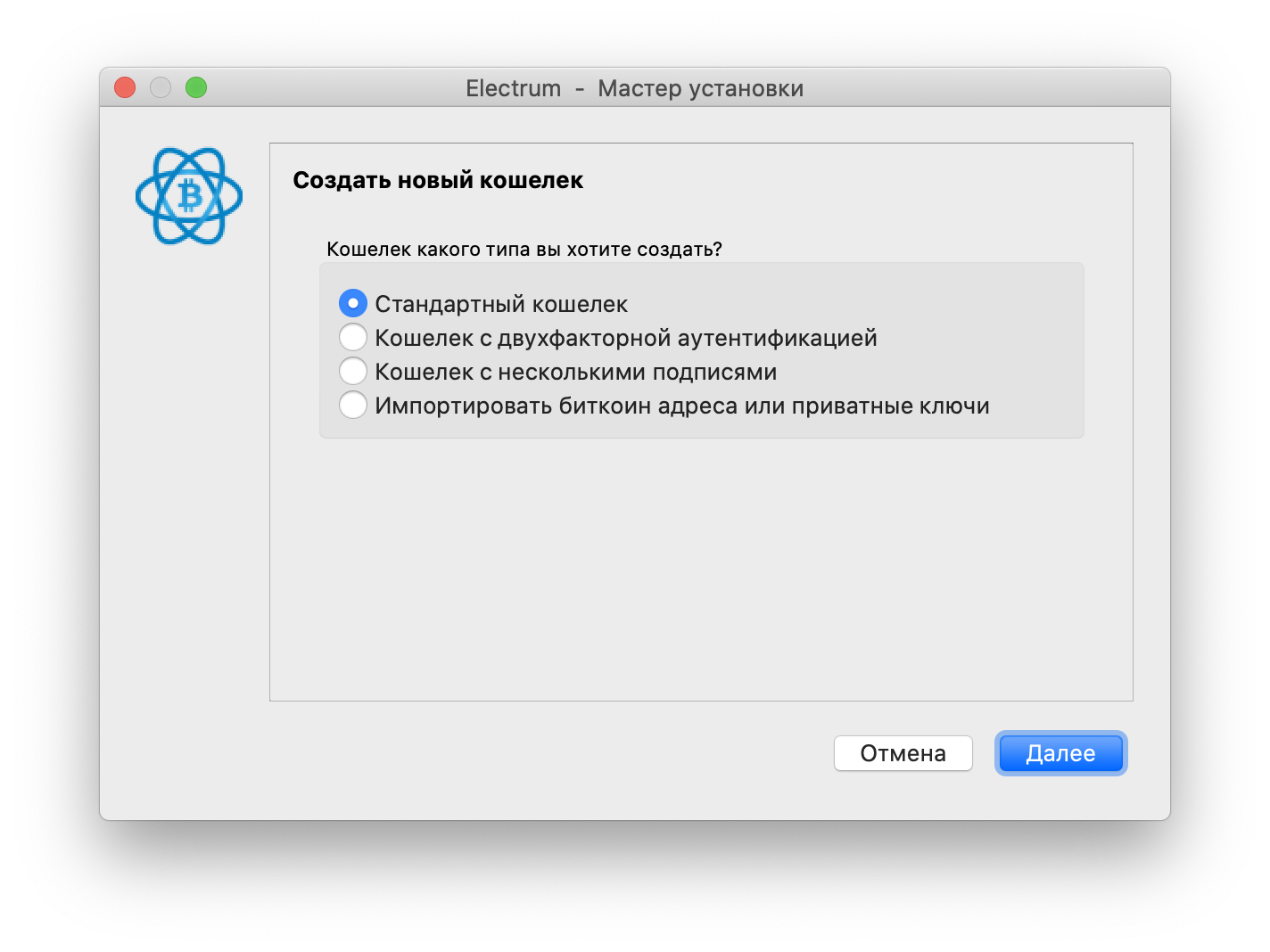1270x952 pixels.
Task: Click the green zoom window button
Action: 196,87
